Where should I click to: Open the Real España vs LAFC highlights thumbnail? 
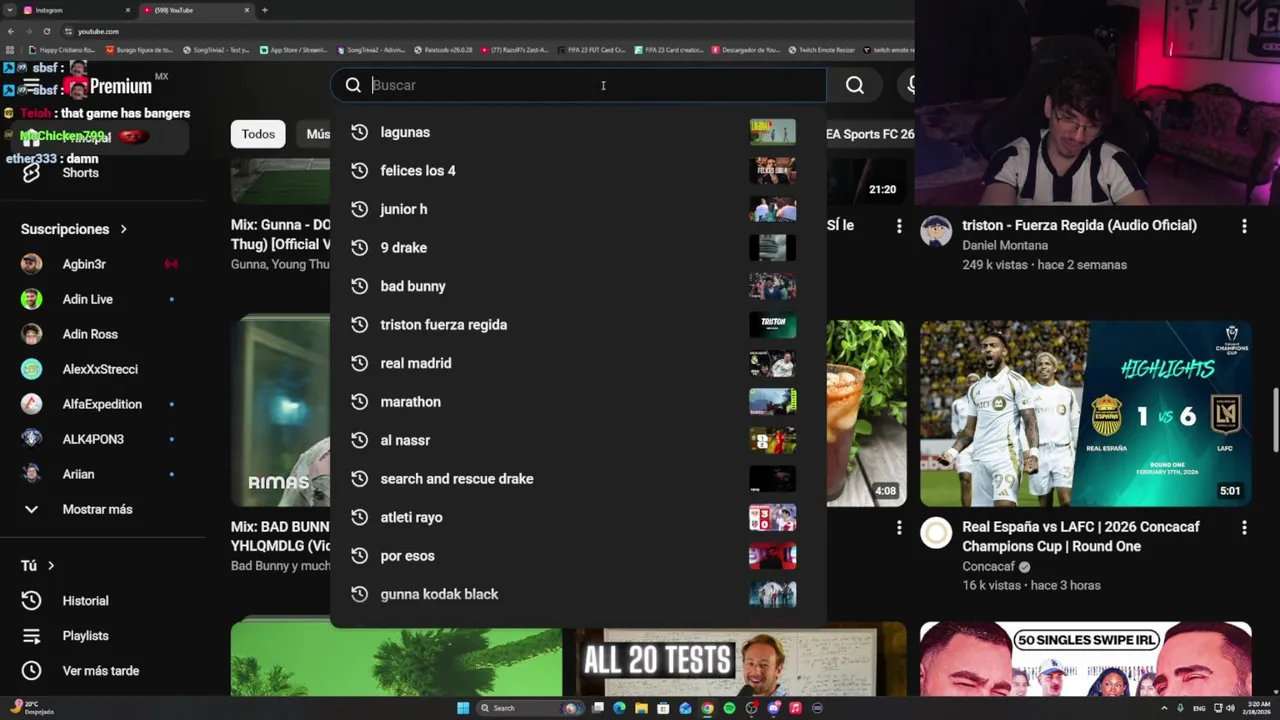tap(1086, 413)
